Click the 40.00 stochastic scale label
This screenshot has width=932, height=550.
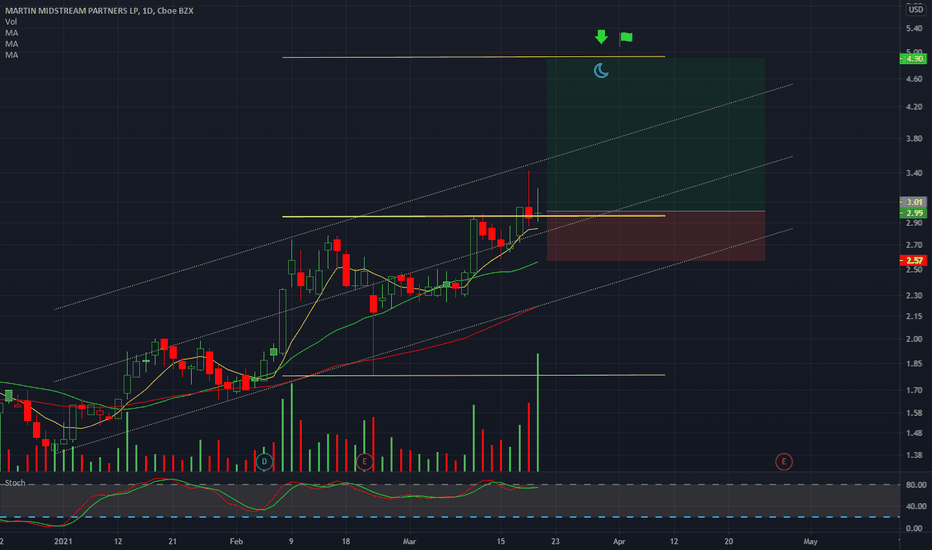point(915,507)
